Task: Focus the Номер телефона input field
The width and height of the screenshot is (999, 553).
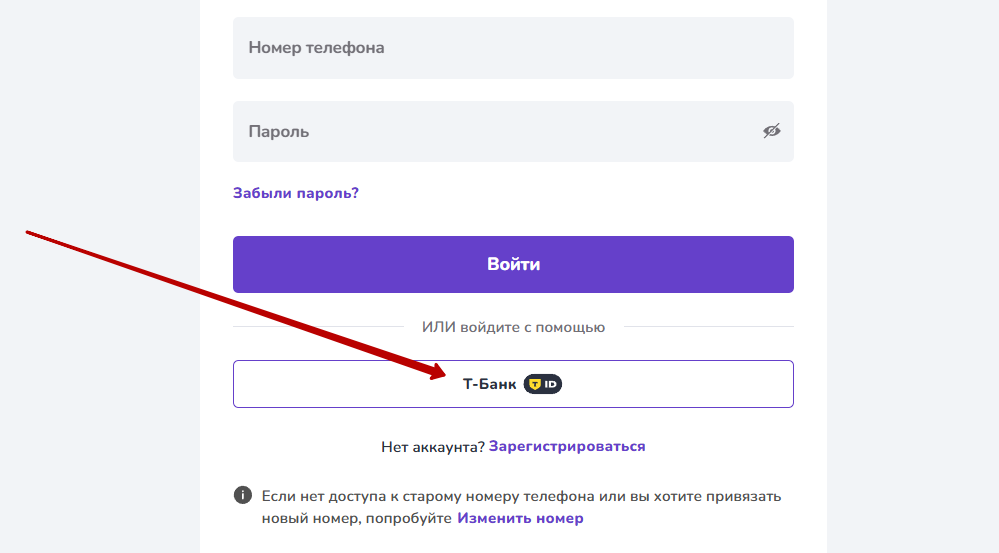Action: click(x=513, y=48)
